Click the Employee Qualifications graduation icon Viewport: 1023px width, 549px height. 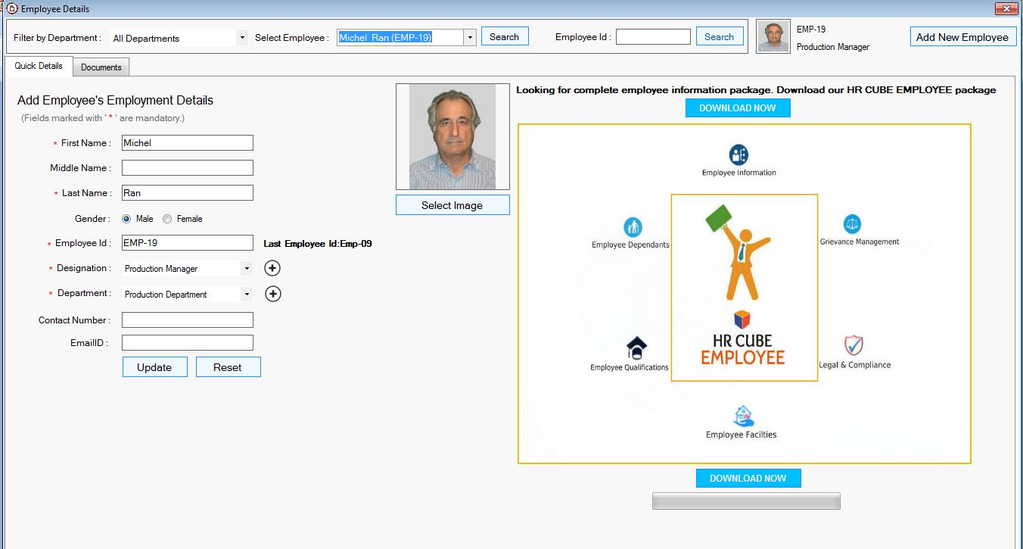coord(636,348)
